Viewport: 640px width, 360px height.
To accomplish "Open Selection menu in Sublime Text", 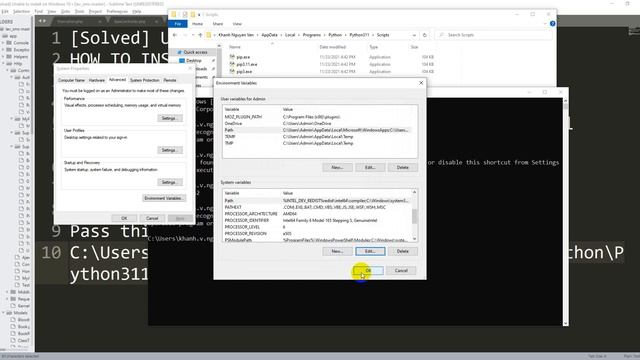I will tap(22, 11).
